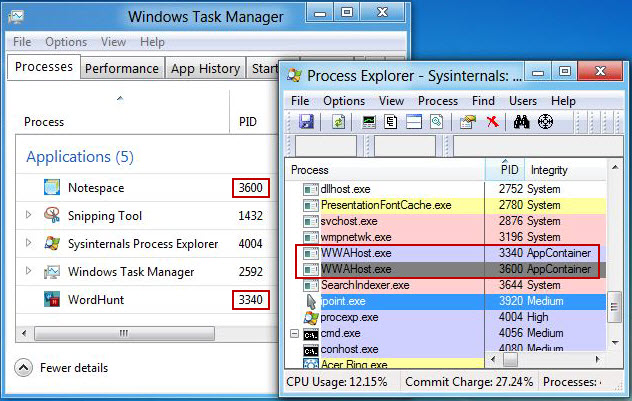Image resolution: width=632 pixels, height=401 pixels.
Task: Click the red X Kill Process icon
Action: [492, 122]
